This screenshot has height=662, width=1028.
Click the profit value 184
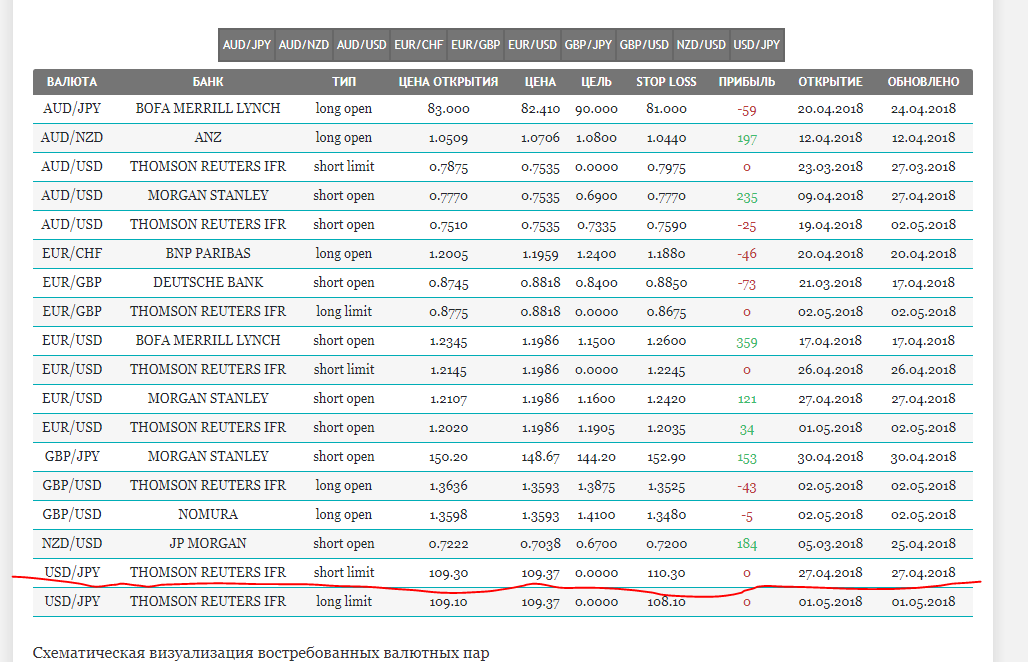pos(747,544)
